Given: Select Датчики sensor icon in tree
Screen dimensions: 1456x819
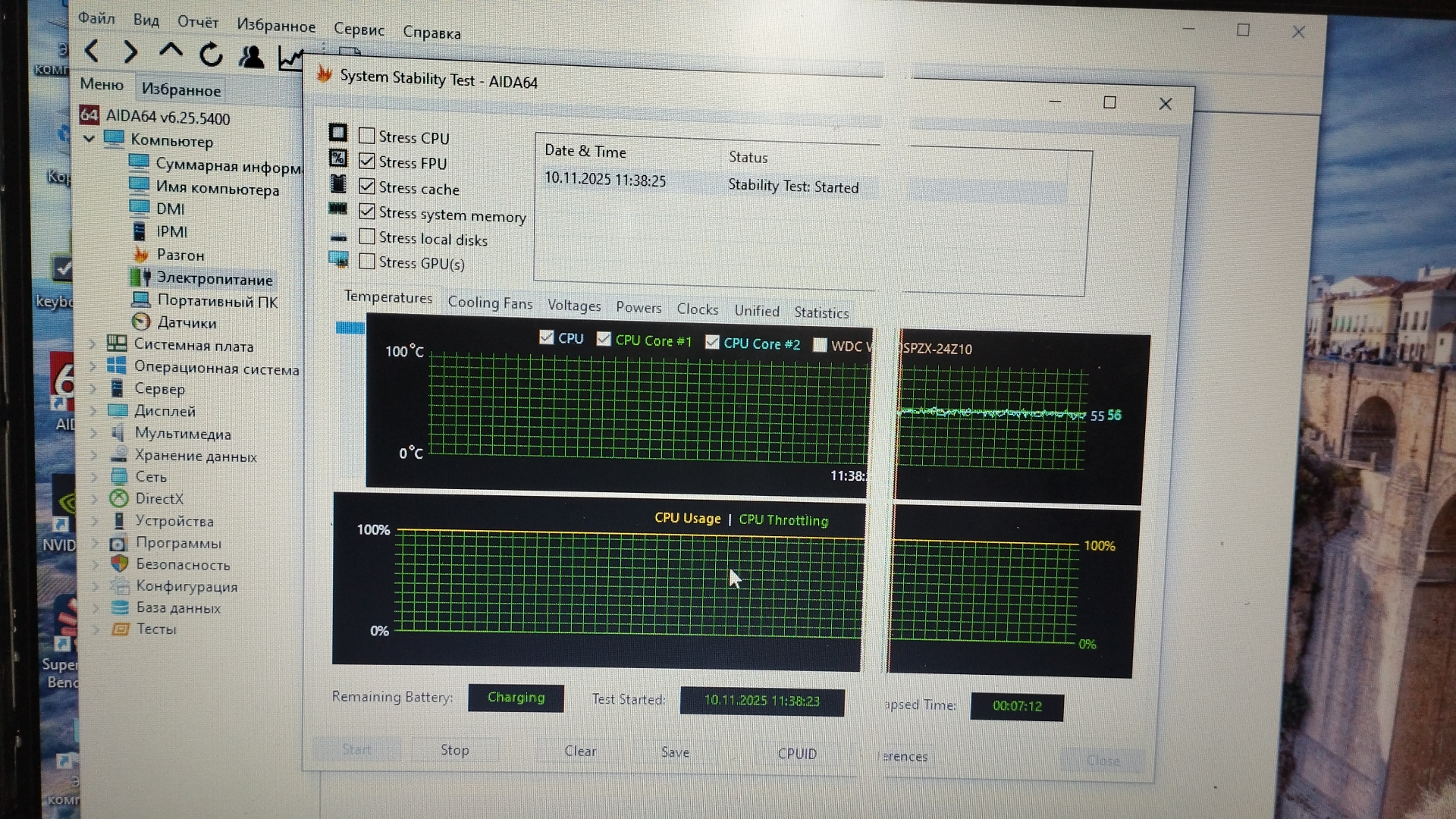Looking at the screenshot, I should coord(141,322).
